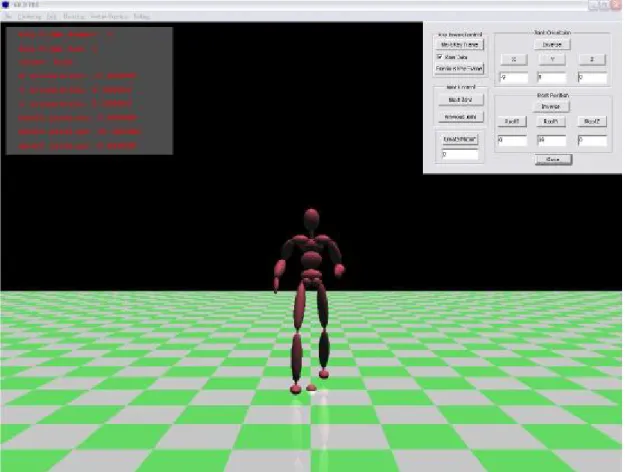Focus the Y orientation value field

[x=552, y=78]
